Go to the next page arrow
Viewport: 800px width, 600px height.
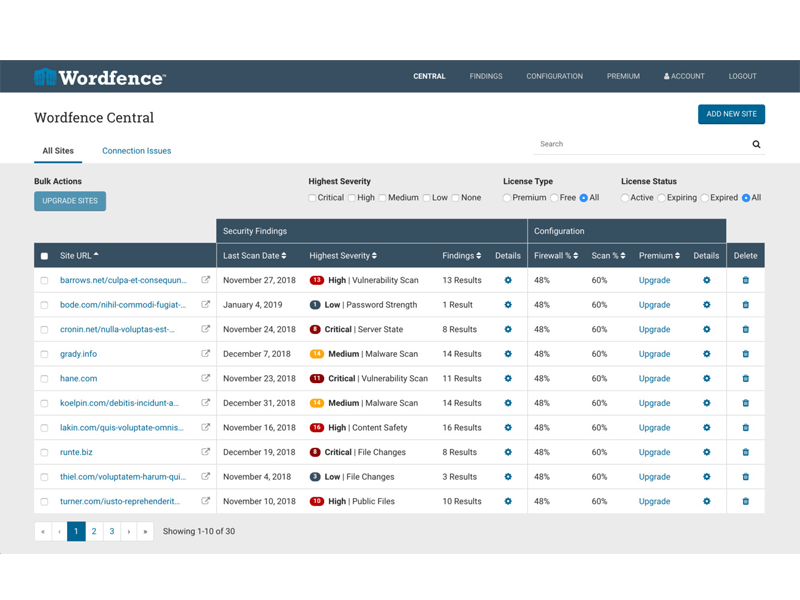click(x=129, y=532)
